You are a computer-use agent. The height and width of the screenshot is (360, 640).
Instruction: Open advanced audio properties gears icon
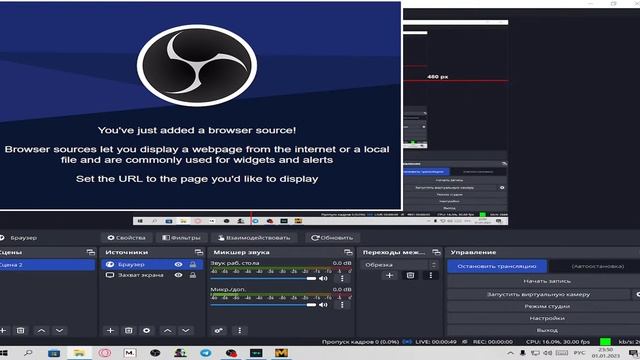[218, 330]
